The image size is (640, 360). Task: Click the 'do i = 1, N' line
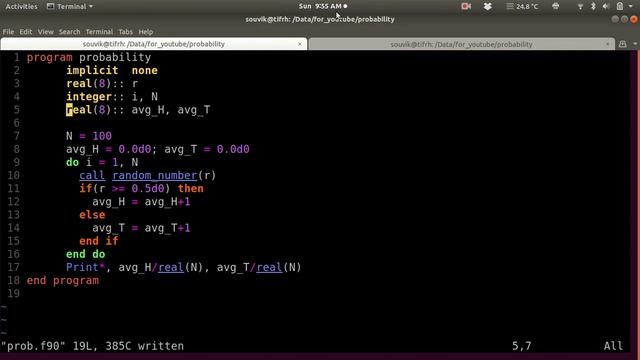coord(102,162)
